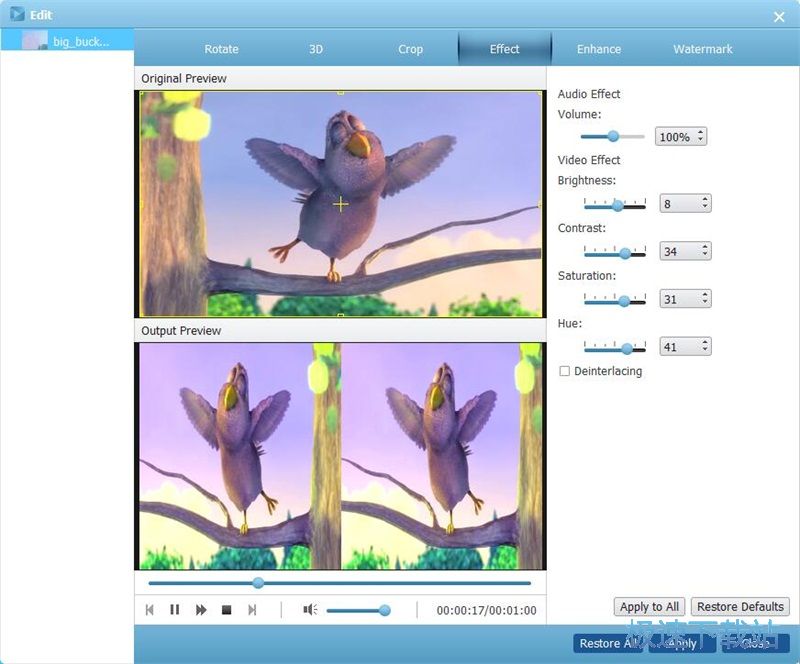Increase Brightness value with up arrow
The height and width of the screenshot is (664, 800).
coord(705,199)
